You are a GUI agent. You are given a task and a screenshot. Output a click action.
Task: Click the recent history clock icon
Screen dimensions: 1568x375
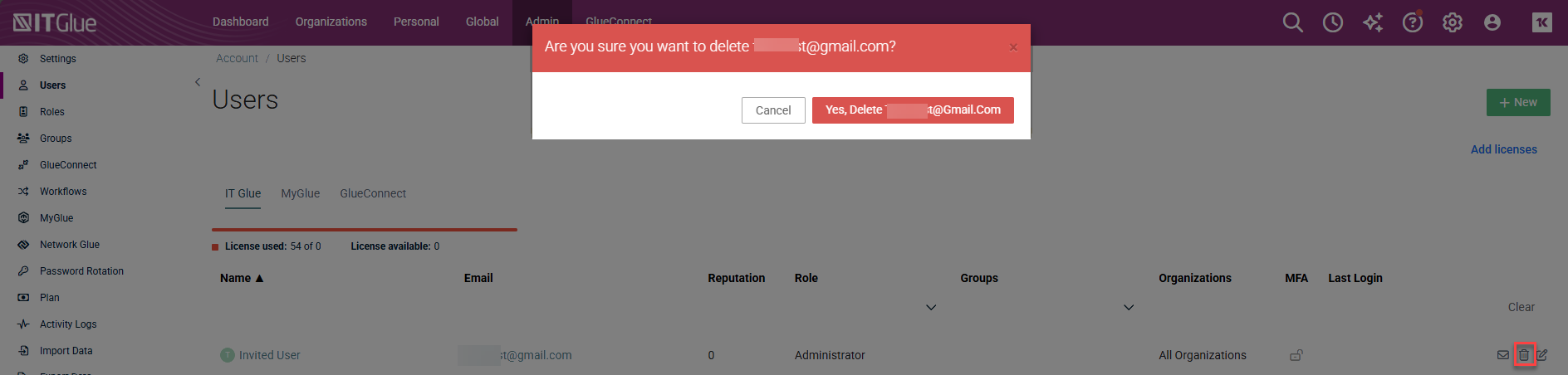click(1332, 22)
